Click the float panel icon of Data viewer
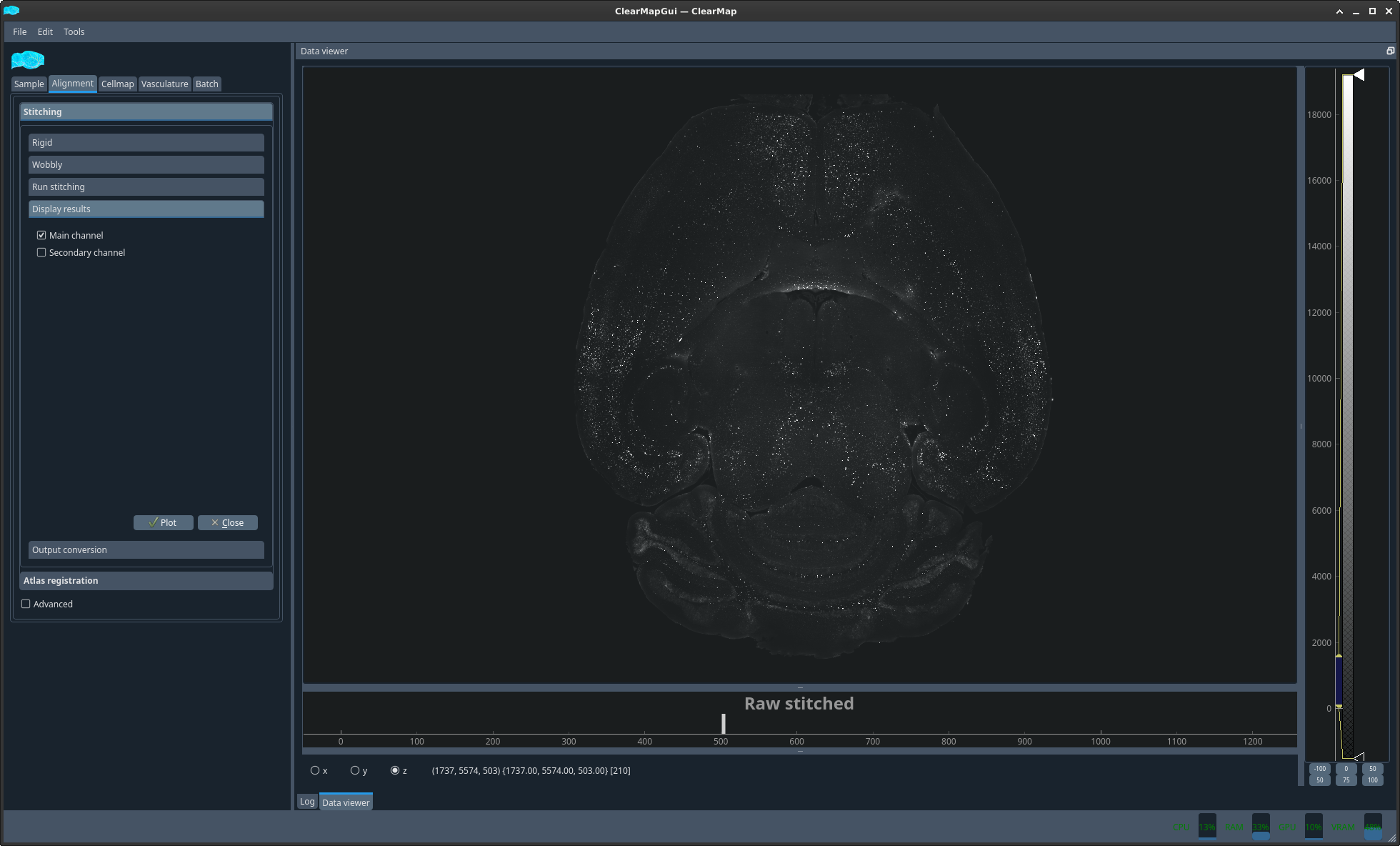1400x846 pixels. 1390,51
